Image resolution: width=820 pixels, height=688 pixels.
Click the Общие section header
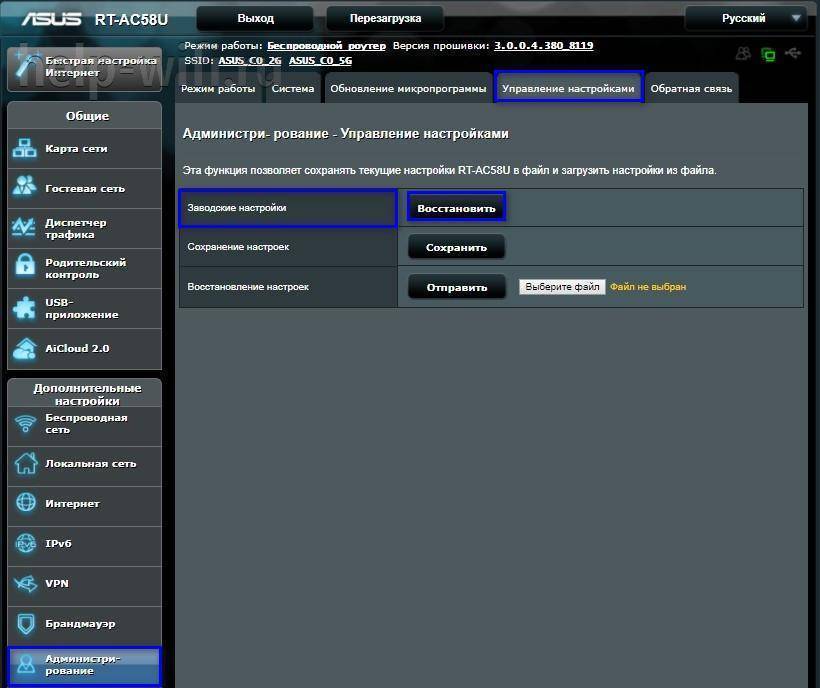tap(87, 116)
